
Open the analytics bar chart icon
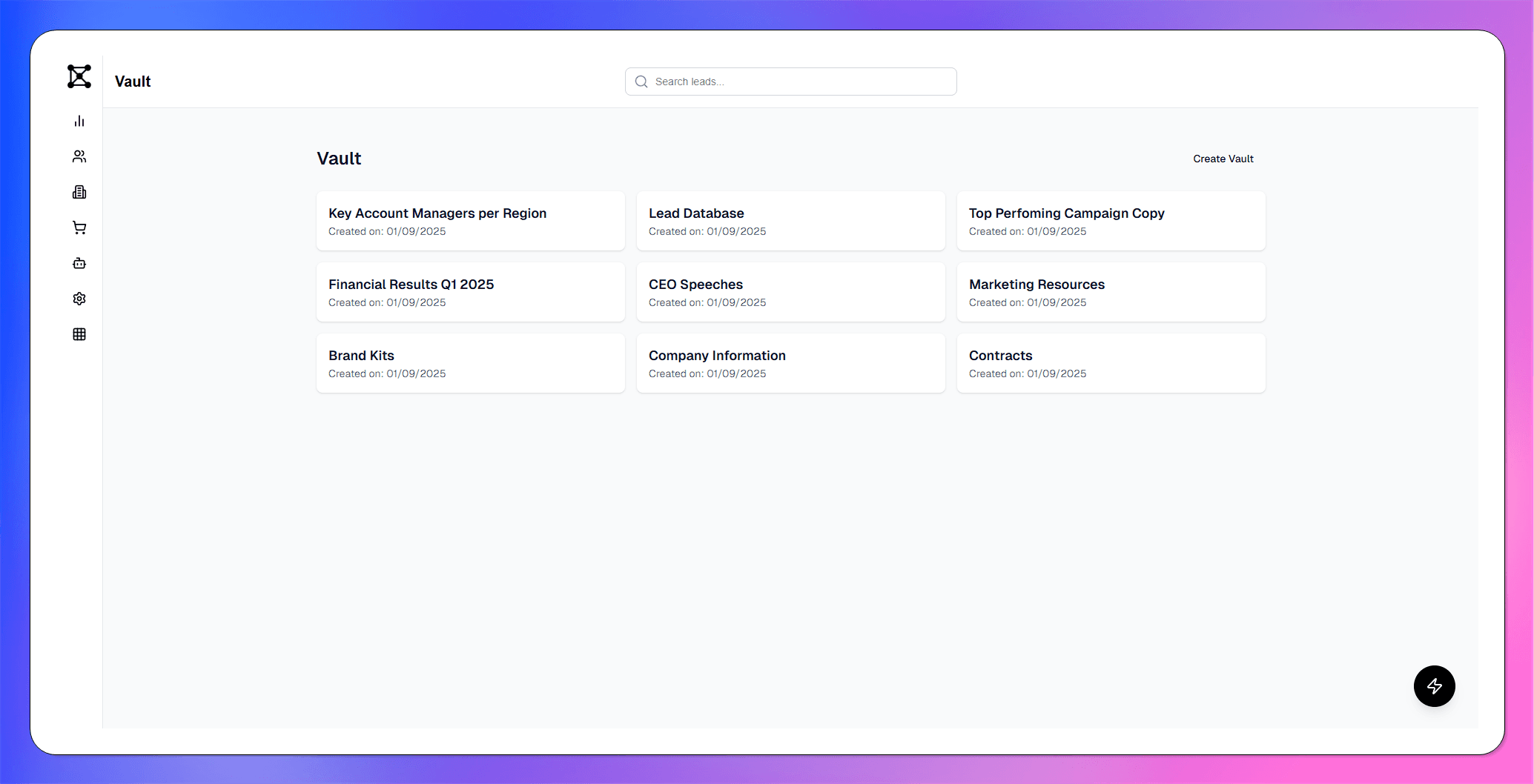(79, 121)
